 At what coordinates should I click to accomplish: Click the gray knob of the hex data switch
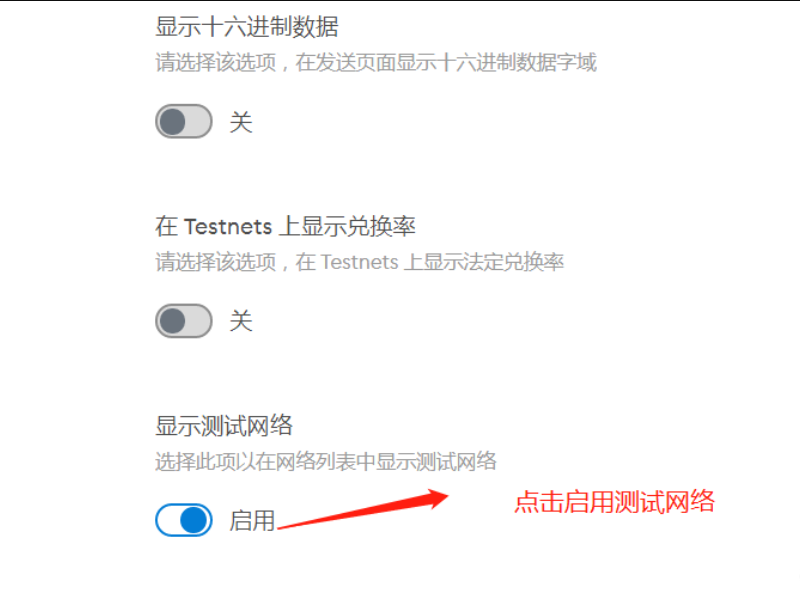point(172,121)
